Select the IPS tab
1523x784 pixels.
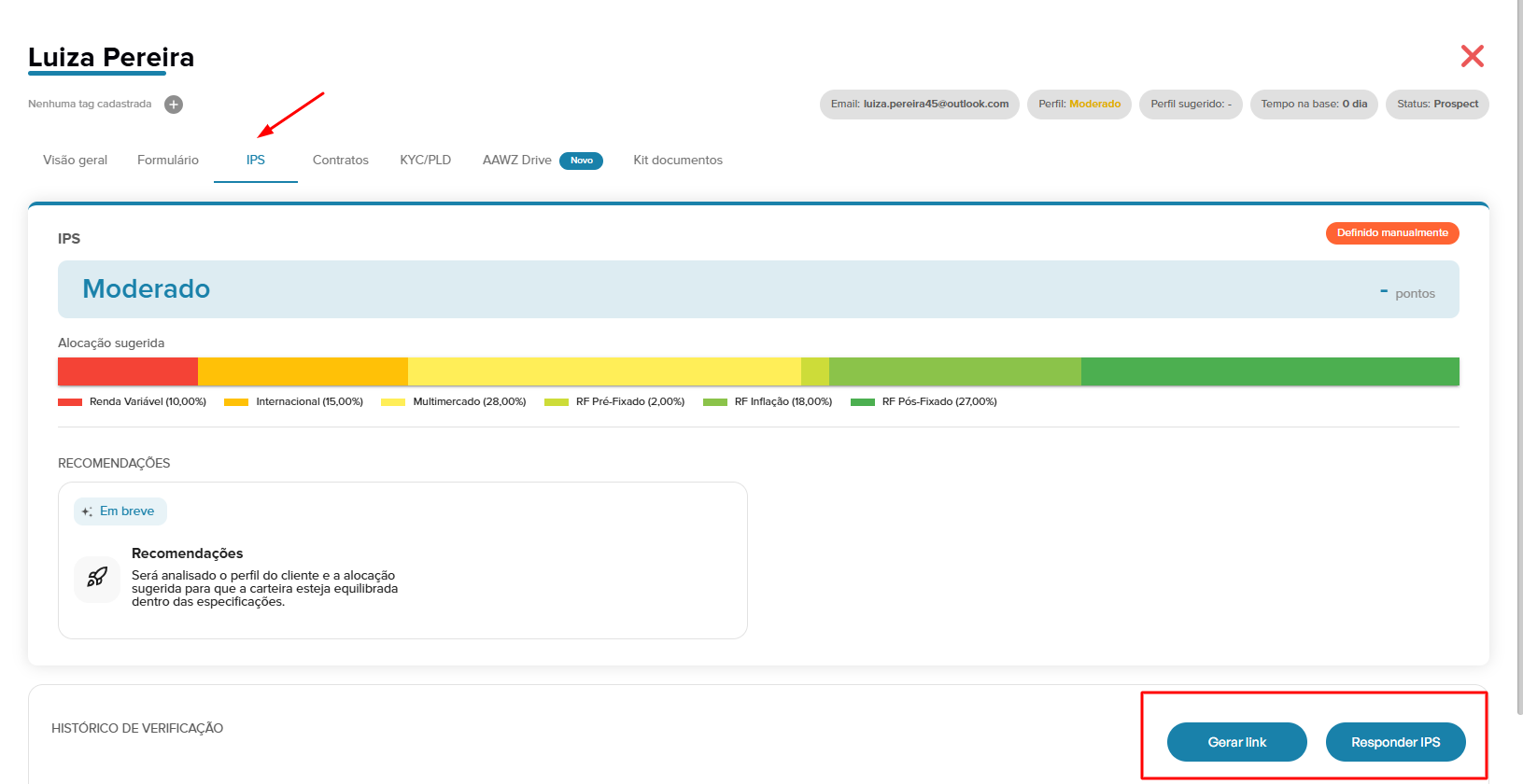point(256,160)
